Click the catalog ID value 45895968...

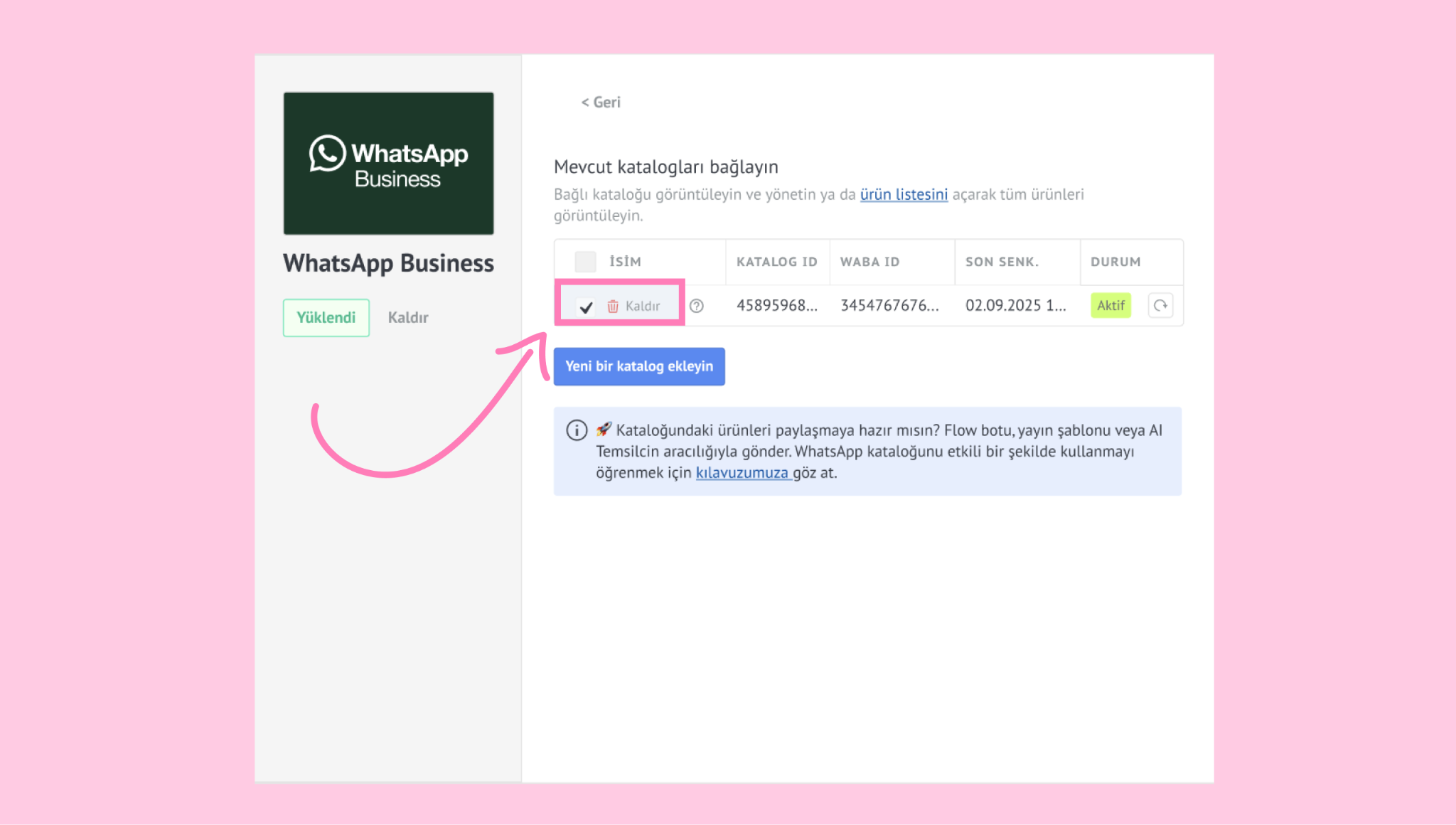[x=777, y=305]
